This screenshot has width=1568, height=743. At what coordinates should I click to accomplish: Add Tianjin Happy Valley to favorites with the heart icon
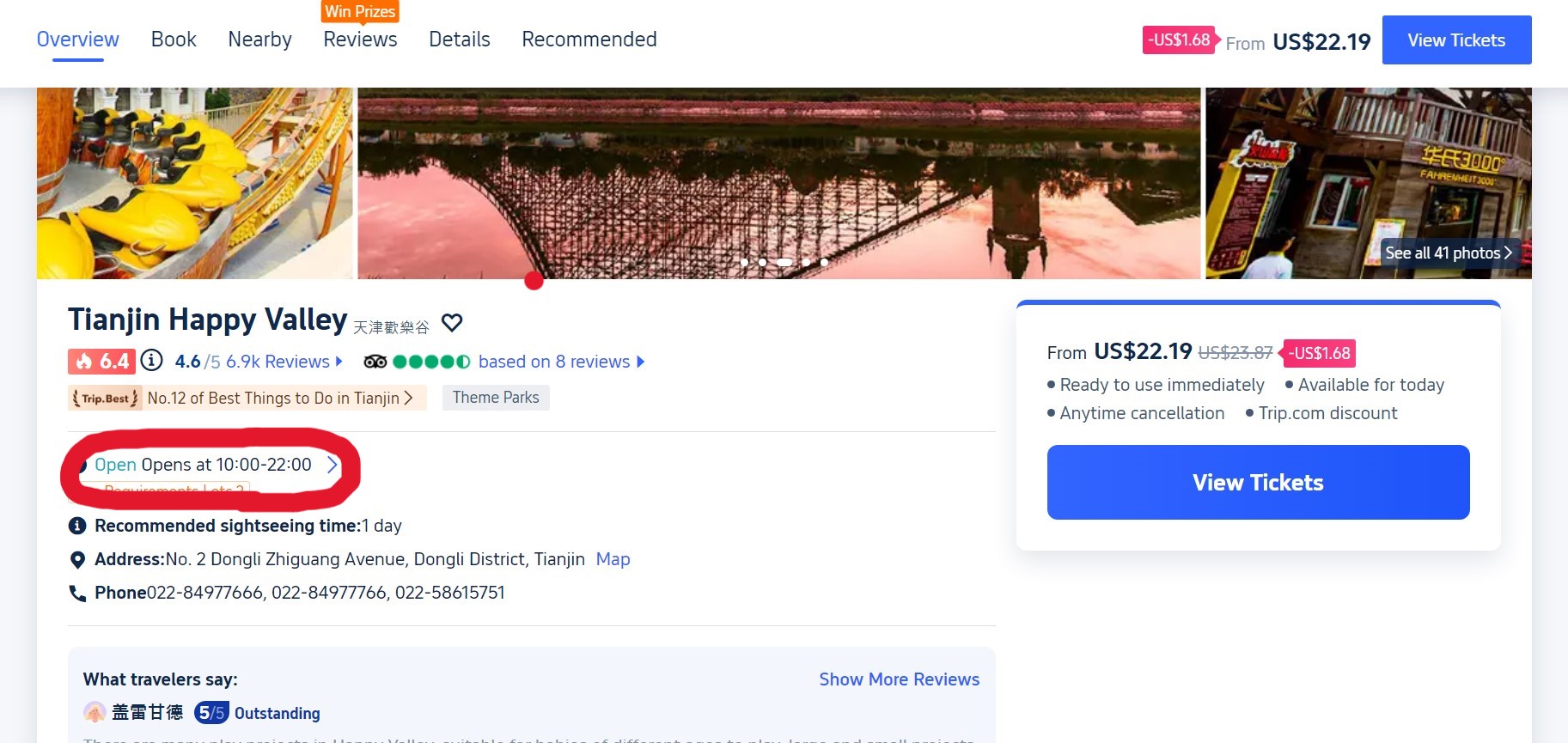click(x=452, y=323)
